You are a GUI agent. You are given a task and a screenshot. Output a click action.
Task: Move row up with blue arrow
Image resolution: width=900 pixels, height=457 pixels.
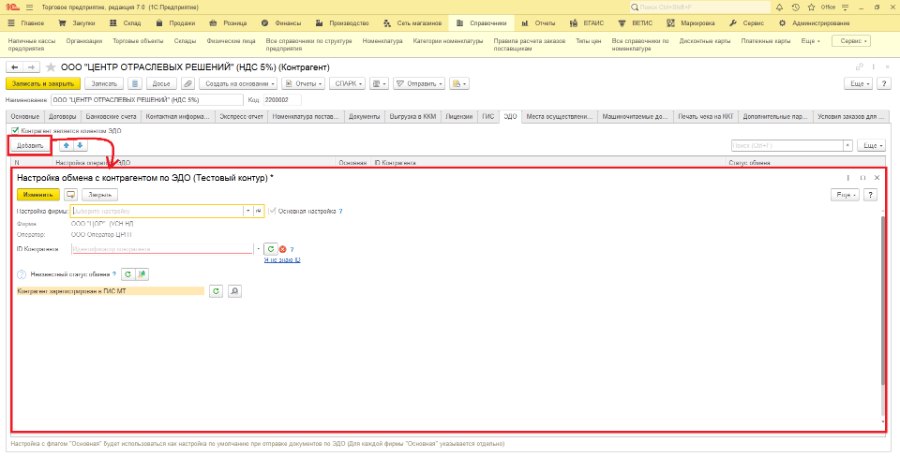tap(67, 146)
